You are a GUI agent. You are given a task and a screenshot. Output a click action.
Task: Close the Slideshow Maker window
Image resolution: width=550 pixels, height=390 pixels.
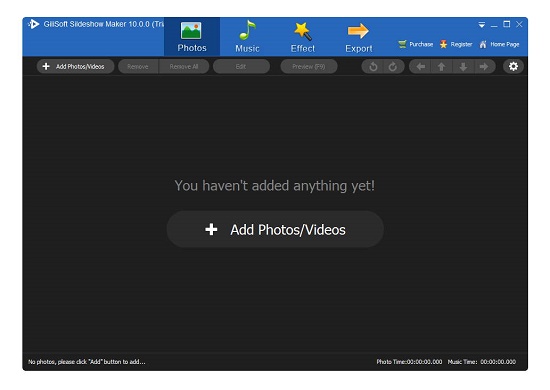(519, 24)
